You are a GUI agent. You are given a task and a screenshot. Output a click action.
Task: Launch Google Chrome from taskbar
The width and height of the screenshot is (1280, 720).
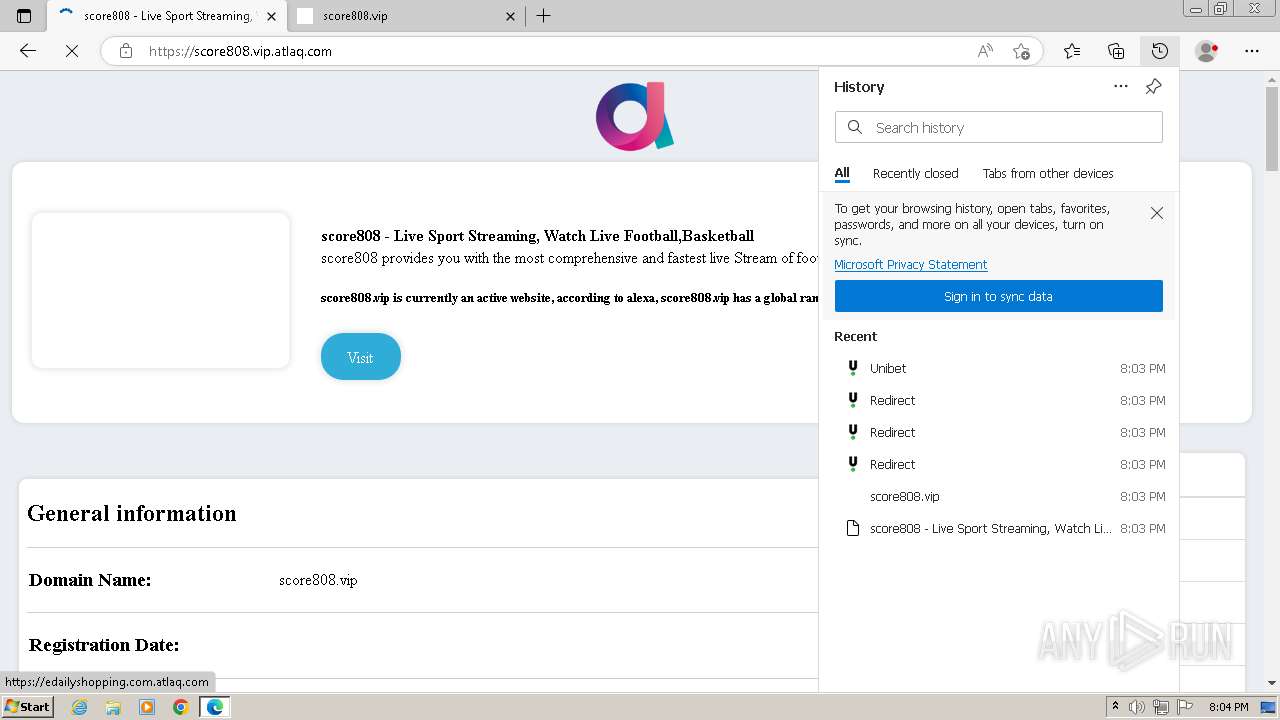180,707
